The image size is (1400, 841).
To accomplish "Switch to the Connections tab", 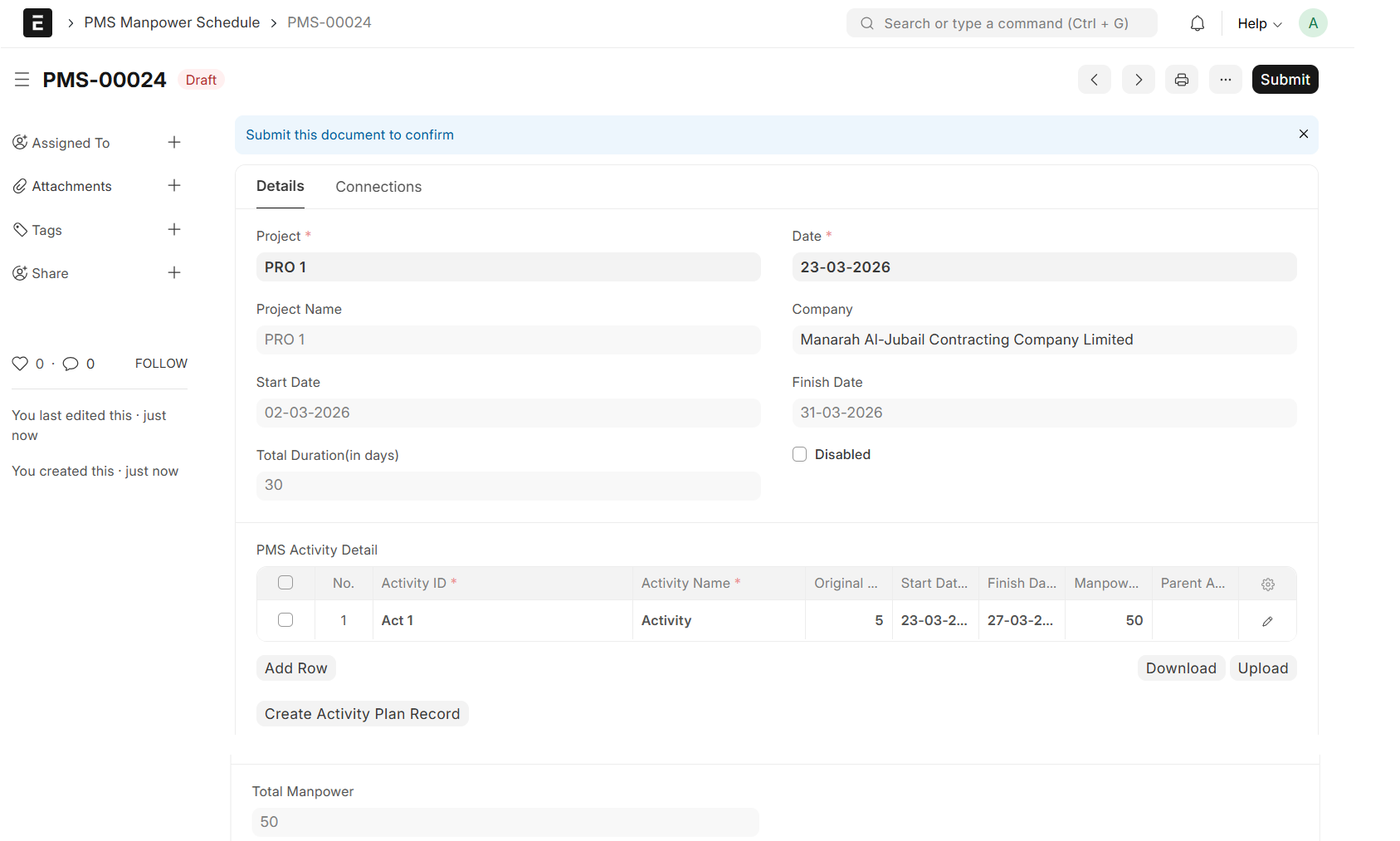I will (378, 187).
